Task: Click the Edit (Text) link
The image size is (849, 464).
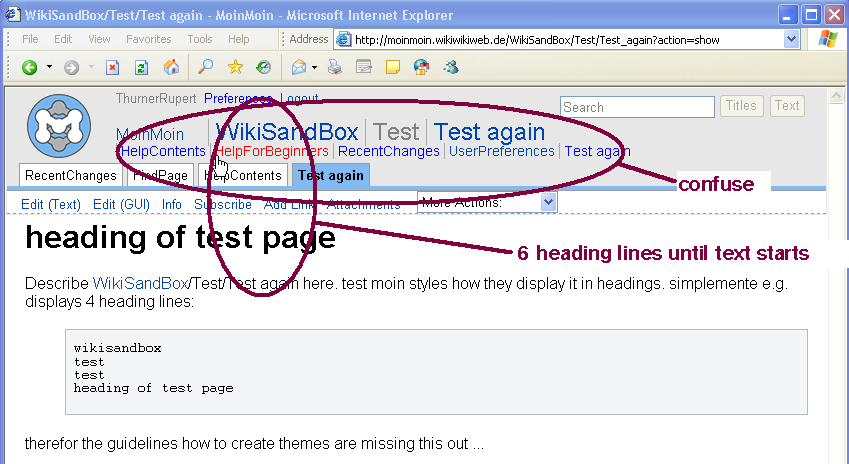Action: 51,205
